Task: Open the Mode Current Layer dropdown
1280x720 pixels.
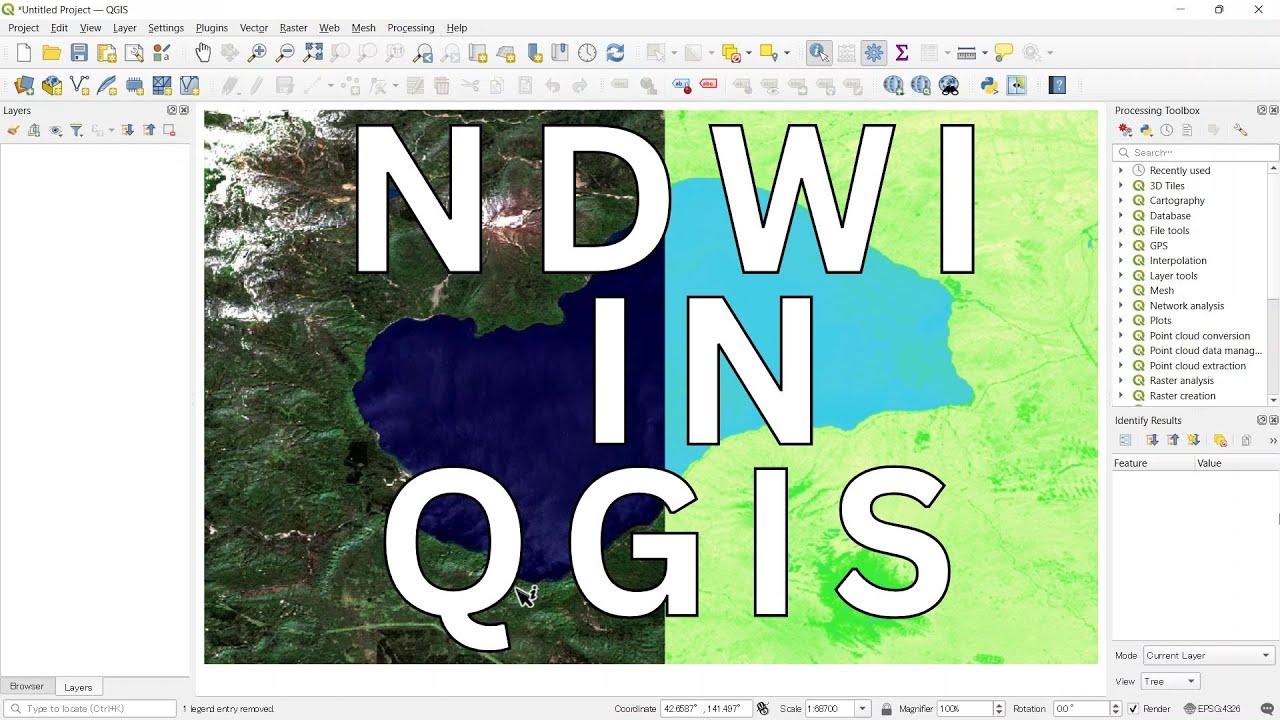Action: (x=1208, y=656)
